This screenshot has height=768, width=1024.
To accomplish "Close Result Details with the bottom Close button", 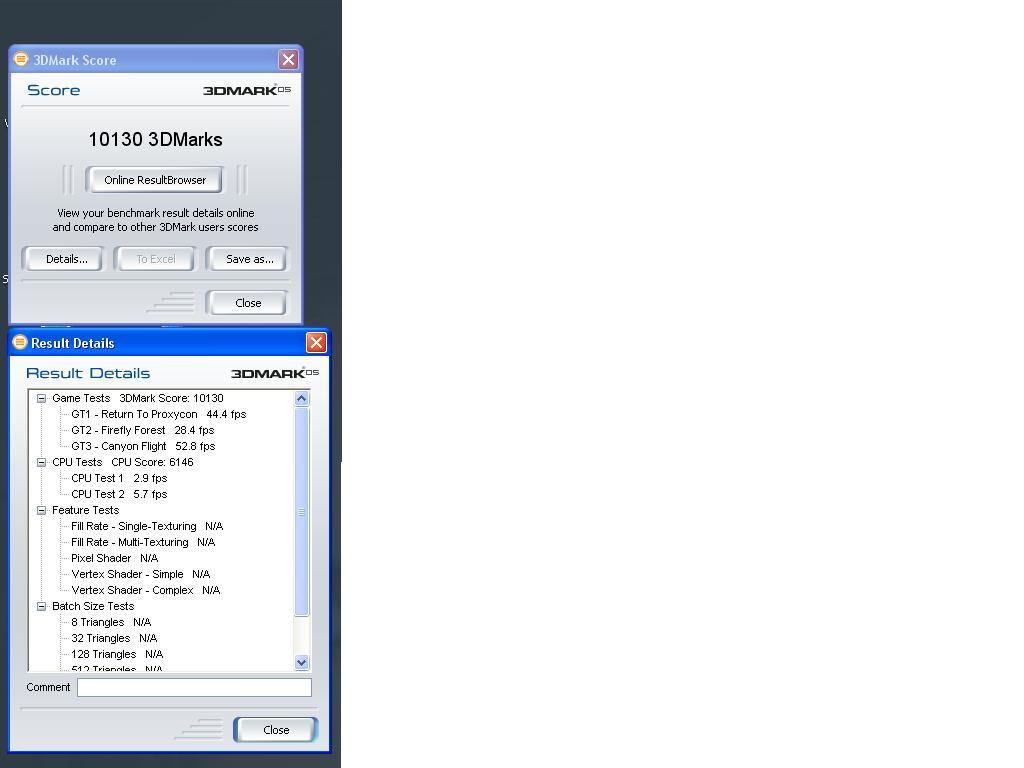I will click(276, 729).
